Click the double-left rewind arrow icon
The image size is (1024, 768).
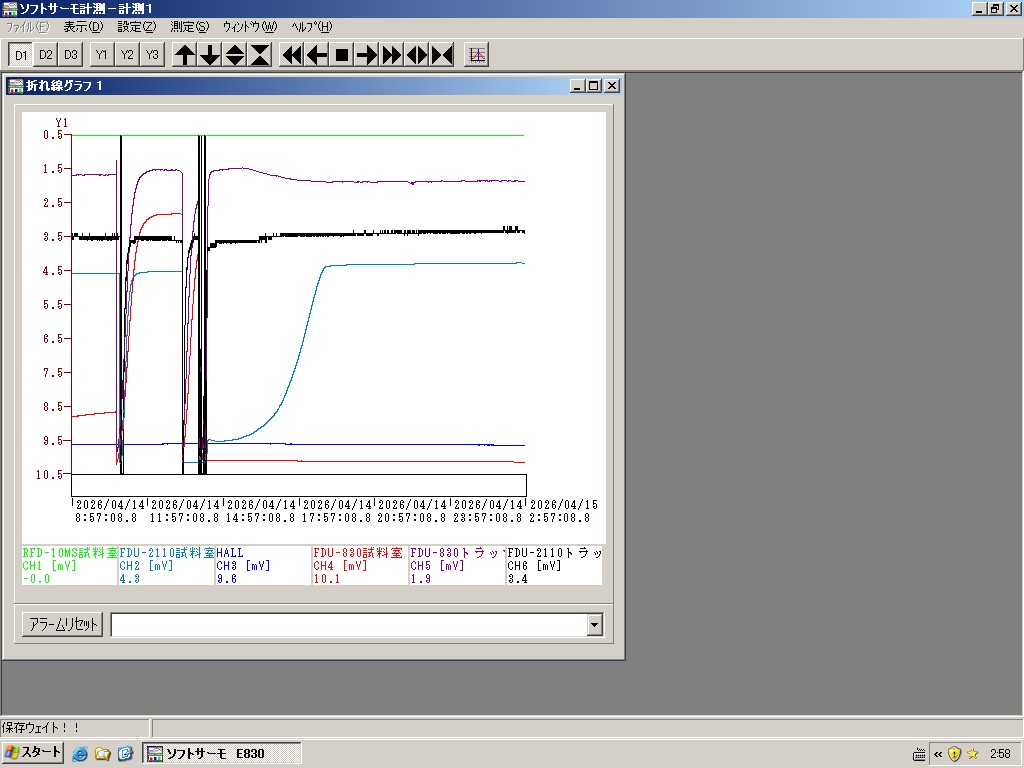click(292, 55)
